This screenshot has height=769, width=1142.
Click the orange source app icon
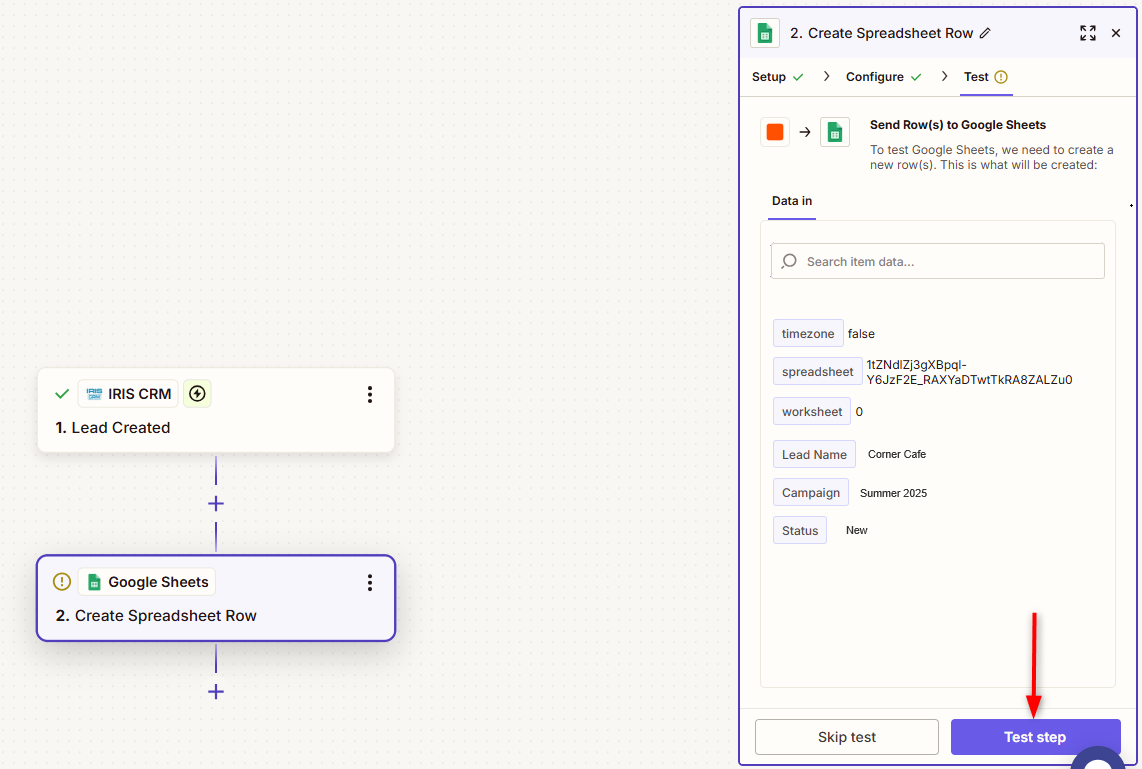tap(775, 132)
